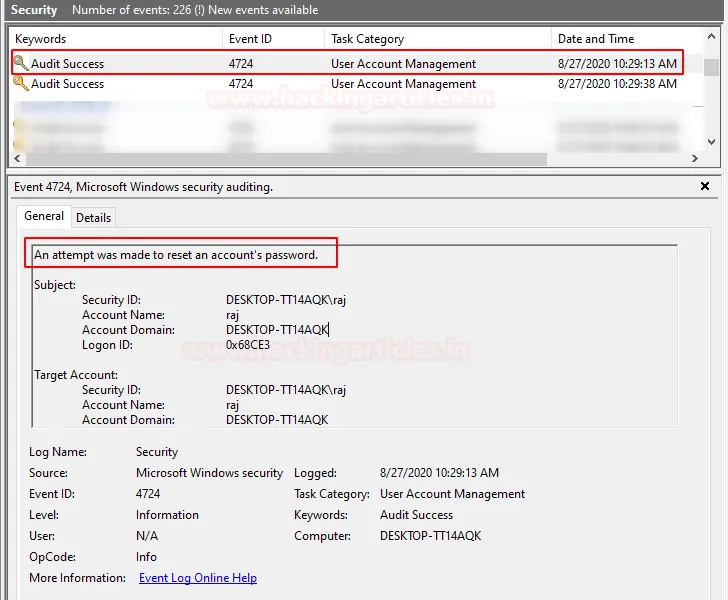Close the event 4724 preview pane

(705, 186)
